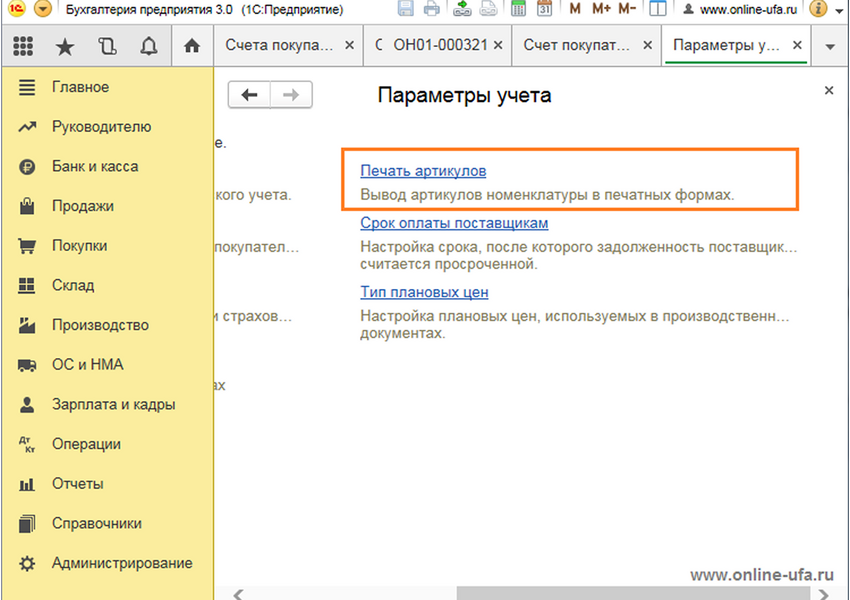Image resolution: width=850 pixels, height=600 pixels.
Task: Open the Зарплата и кадры section
Action: click(113, 404)
